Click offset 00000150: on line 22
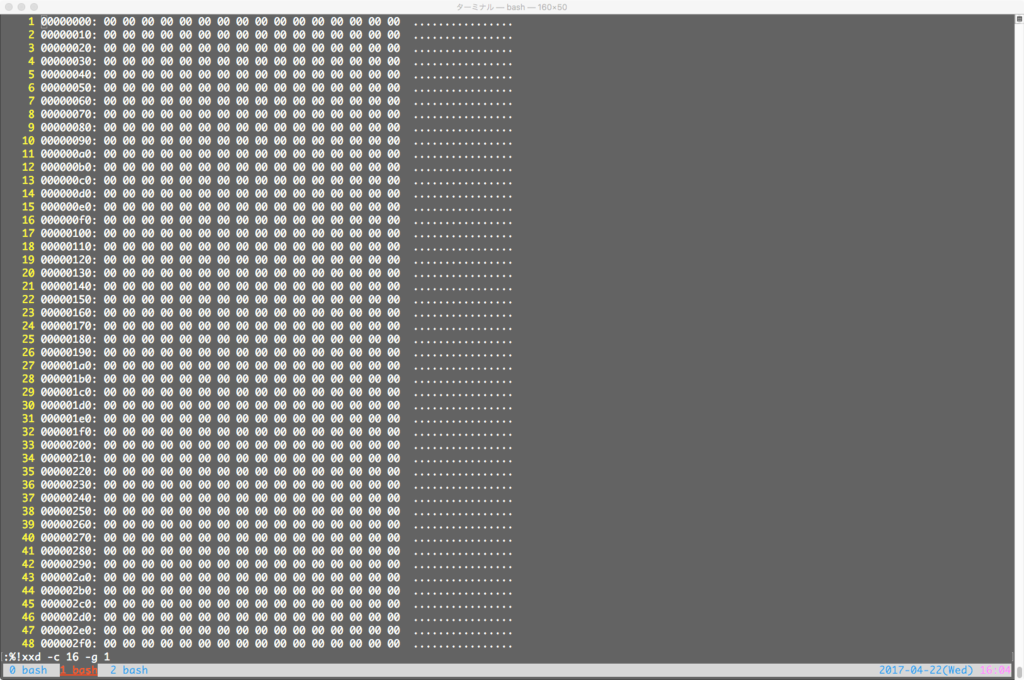 tap(69, 299)
